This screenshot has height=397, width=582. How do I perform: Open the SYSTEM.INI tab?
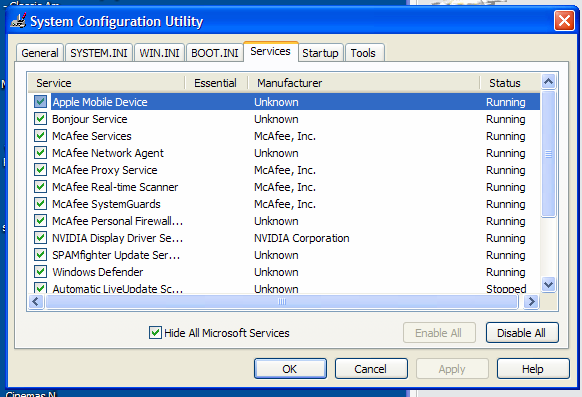[99, 53]
